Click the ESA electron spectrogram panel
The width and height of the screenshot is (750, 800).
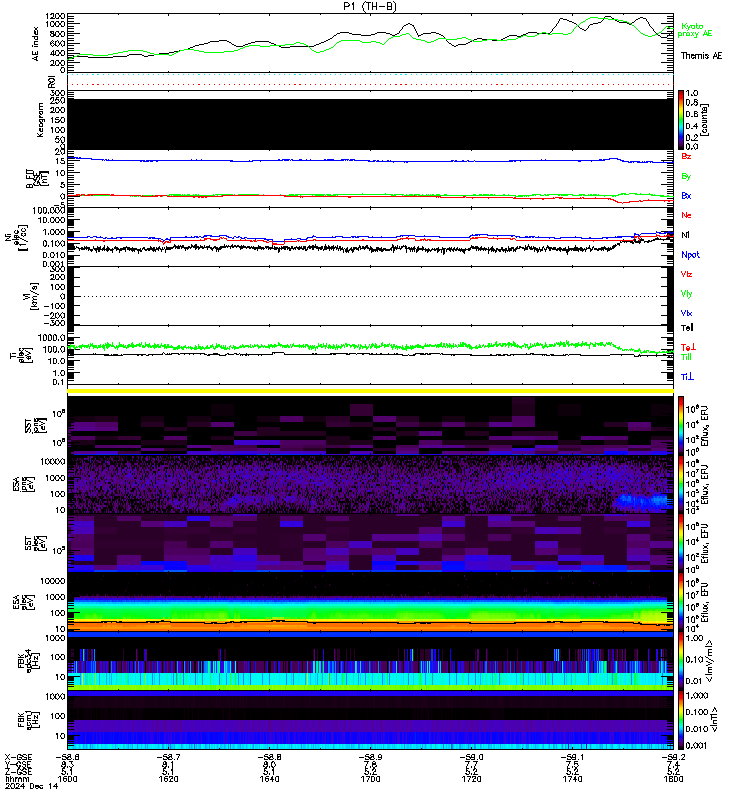point(370,602)
